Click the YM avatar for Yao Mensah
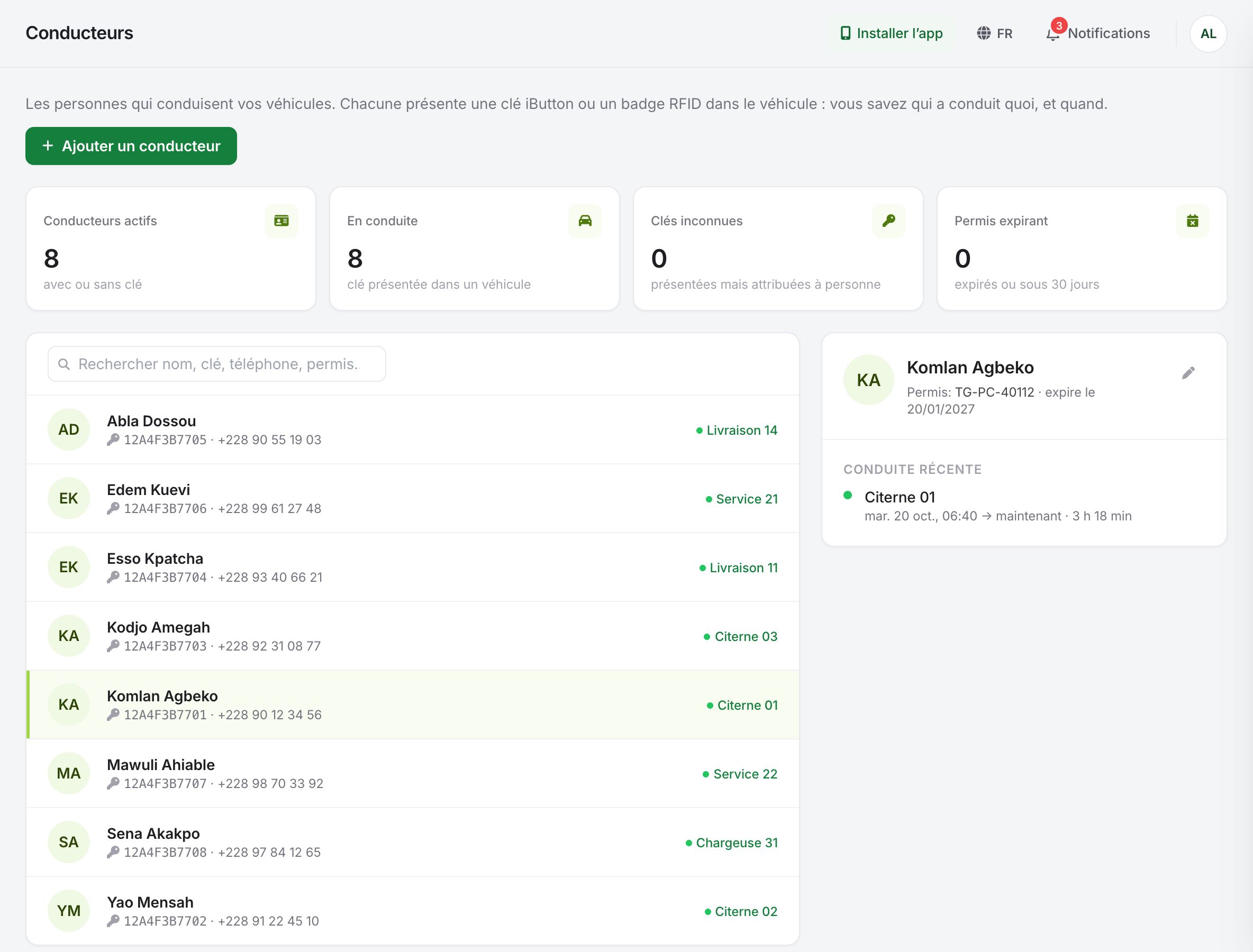 click(x=69, y=911)
